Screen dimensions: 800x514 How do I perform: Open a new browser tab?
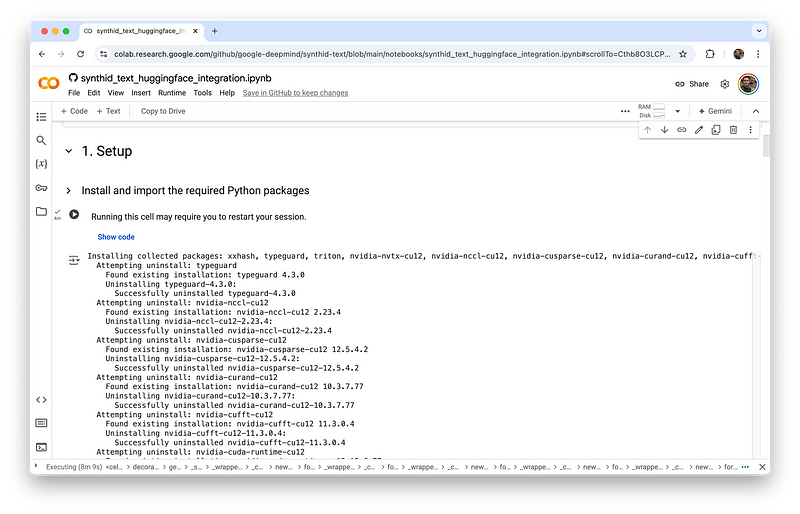pyautogui.click(x=215, y=31)
